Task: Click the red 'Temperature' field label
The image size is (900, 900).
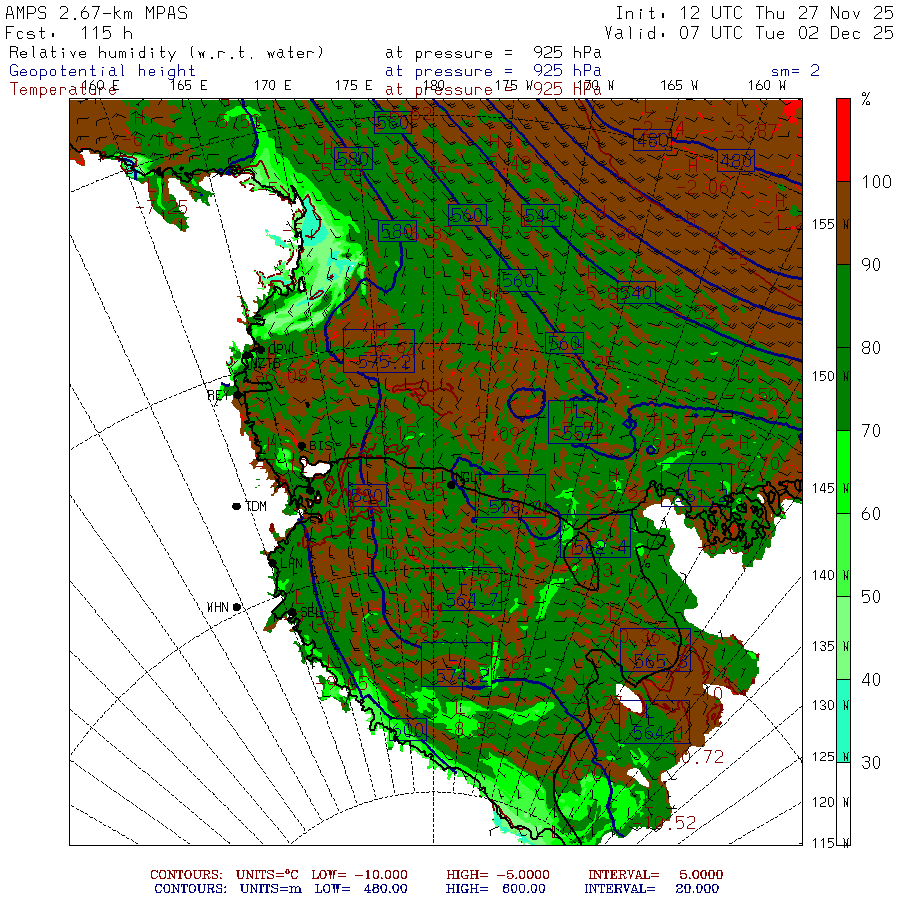Action: point(63,90)
